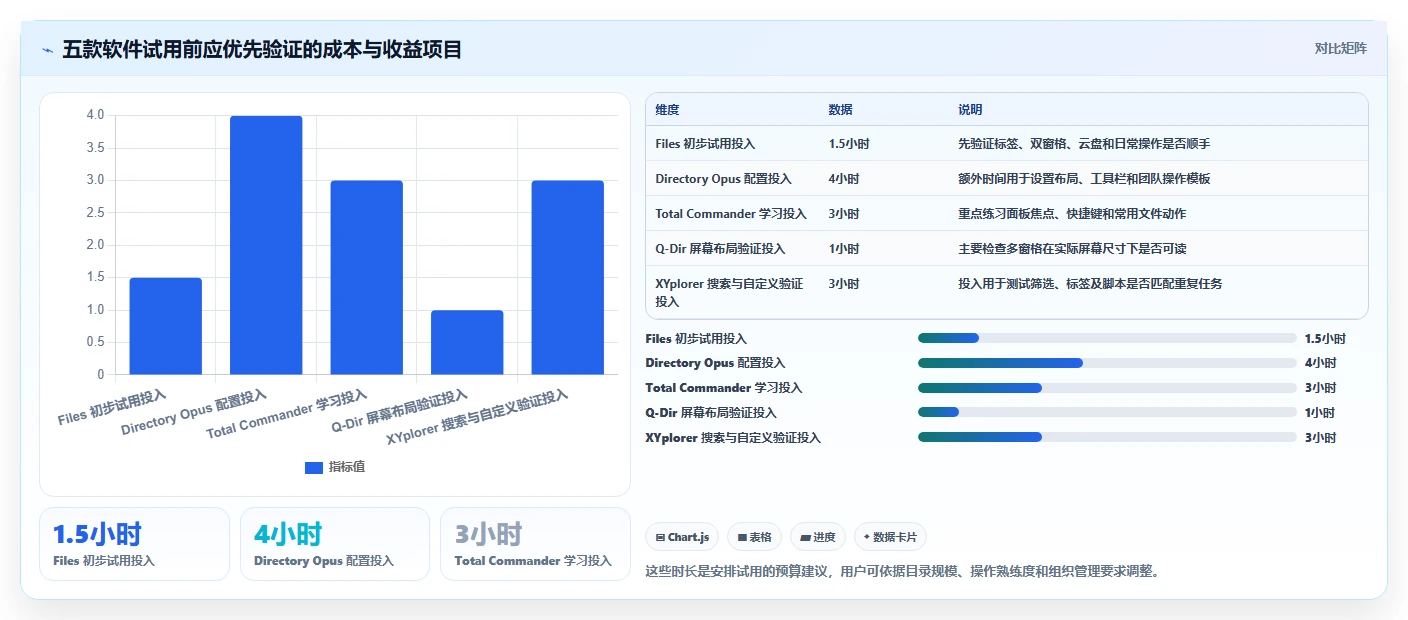Select the 进度 tag chip
The width and height of the screenshot is (1408, 620).
click(x=818, y=537)
